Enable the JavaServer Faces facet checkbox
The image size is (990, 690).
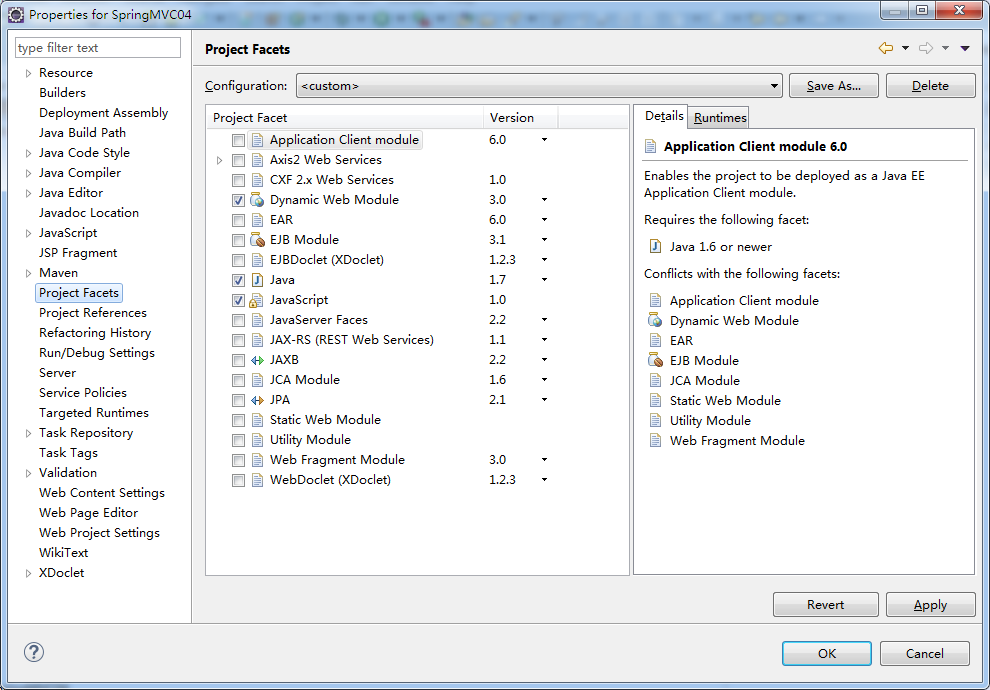(x=238, y=320)
